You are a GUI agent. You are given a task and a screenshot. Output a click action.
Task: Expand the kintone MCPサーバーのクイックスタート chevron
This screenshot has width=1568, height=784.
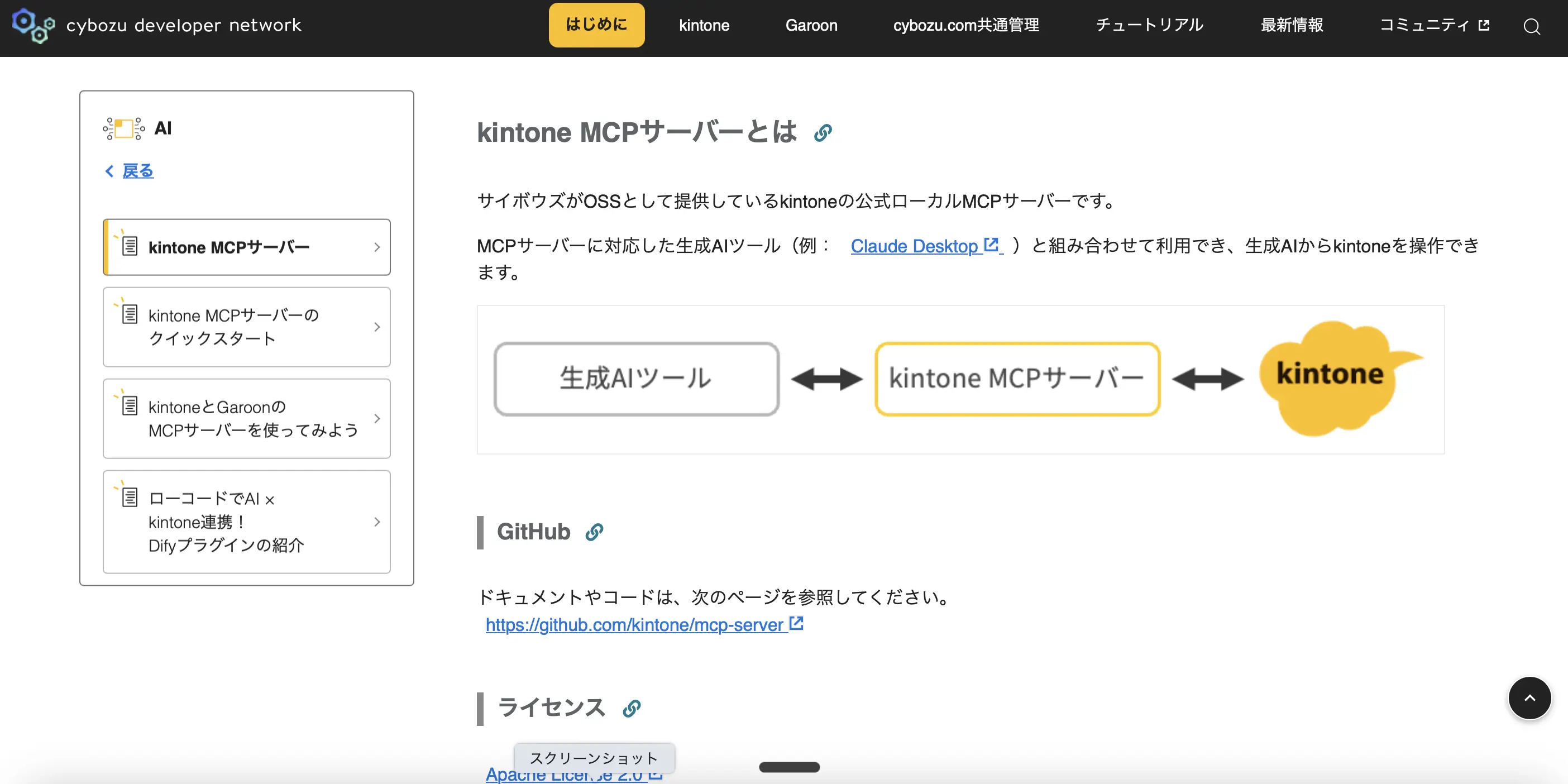coord(377,327)
